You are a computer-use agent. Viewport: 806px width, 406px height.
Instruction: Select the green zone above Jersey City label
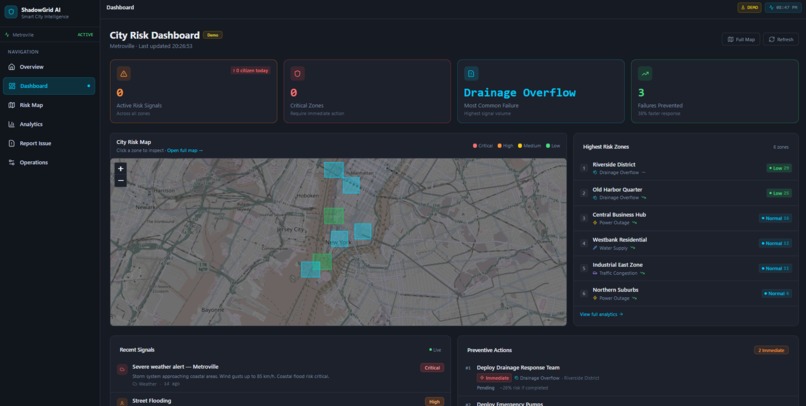(334, 216)
